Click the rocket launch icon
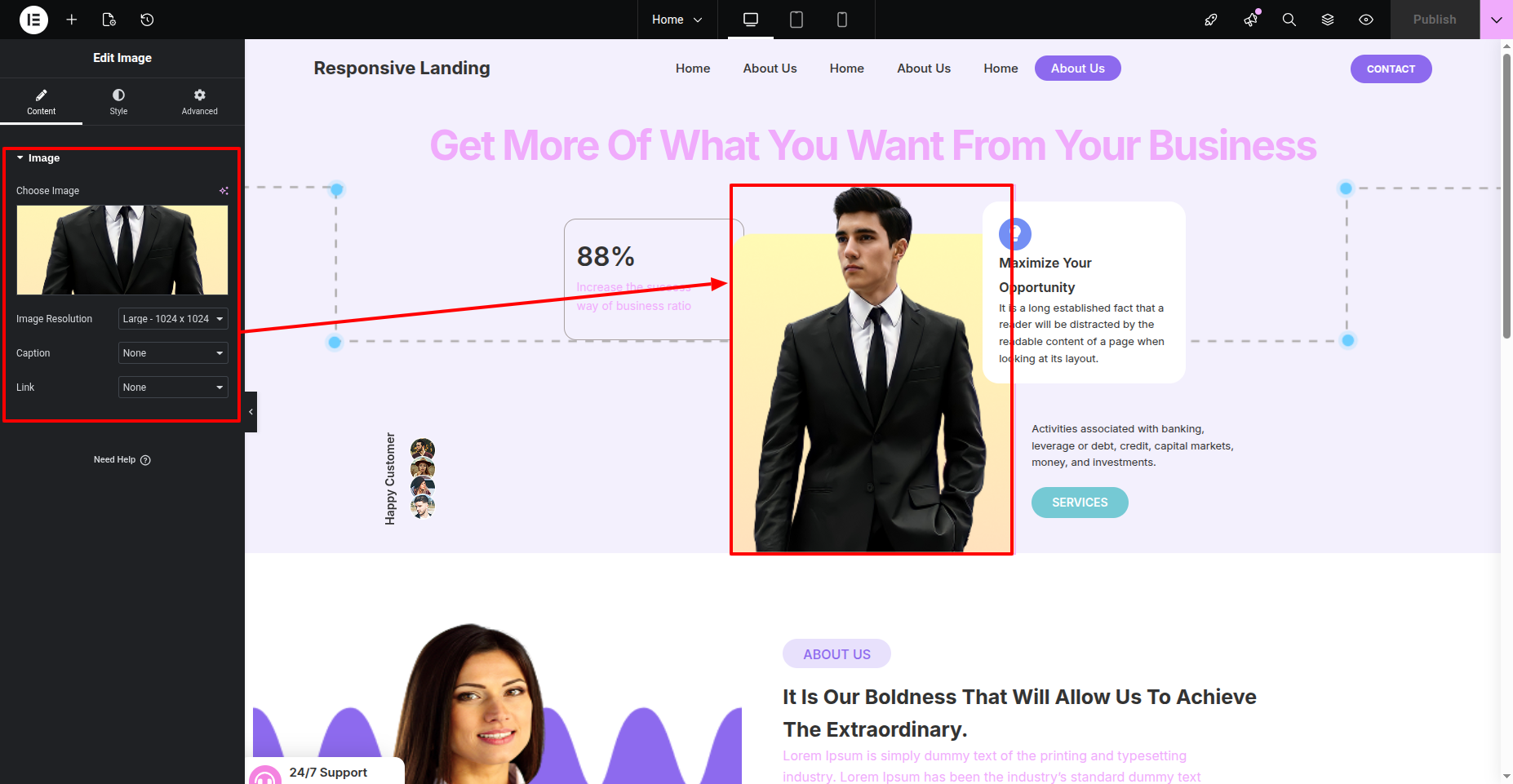Viewport: 1513px width, 784px height. [1211, 20]
